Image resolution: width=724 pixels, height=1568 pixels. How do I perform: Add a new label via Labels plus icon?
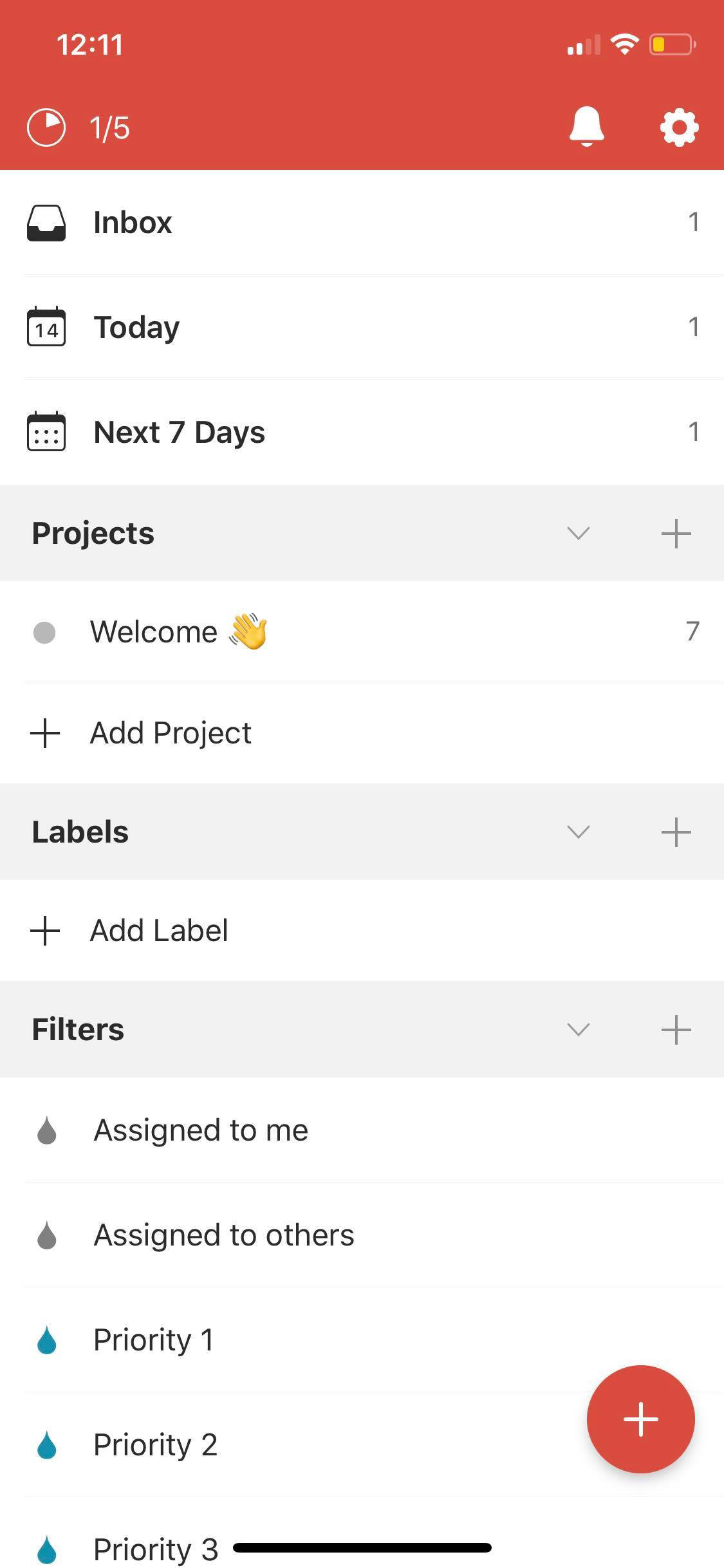[x=676, y=832]
